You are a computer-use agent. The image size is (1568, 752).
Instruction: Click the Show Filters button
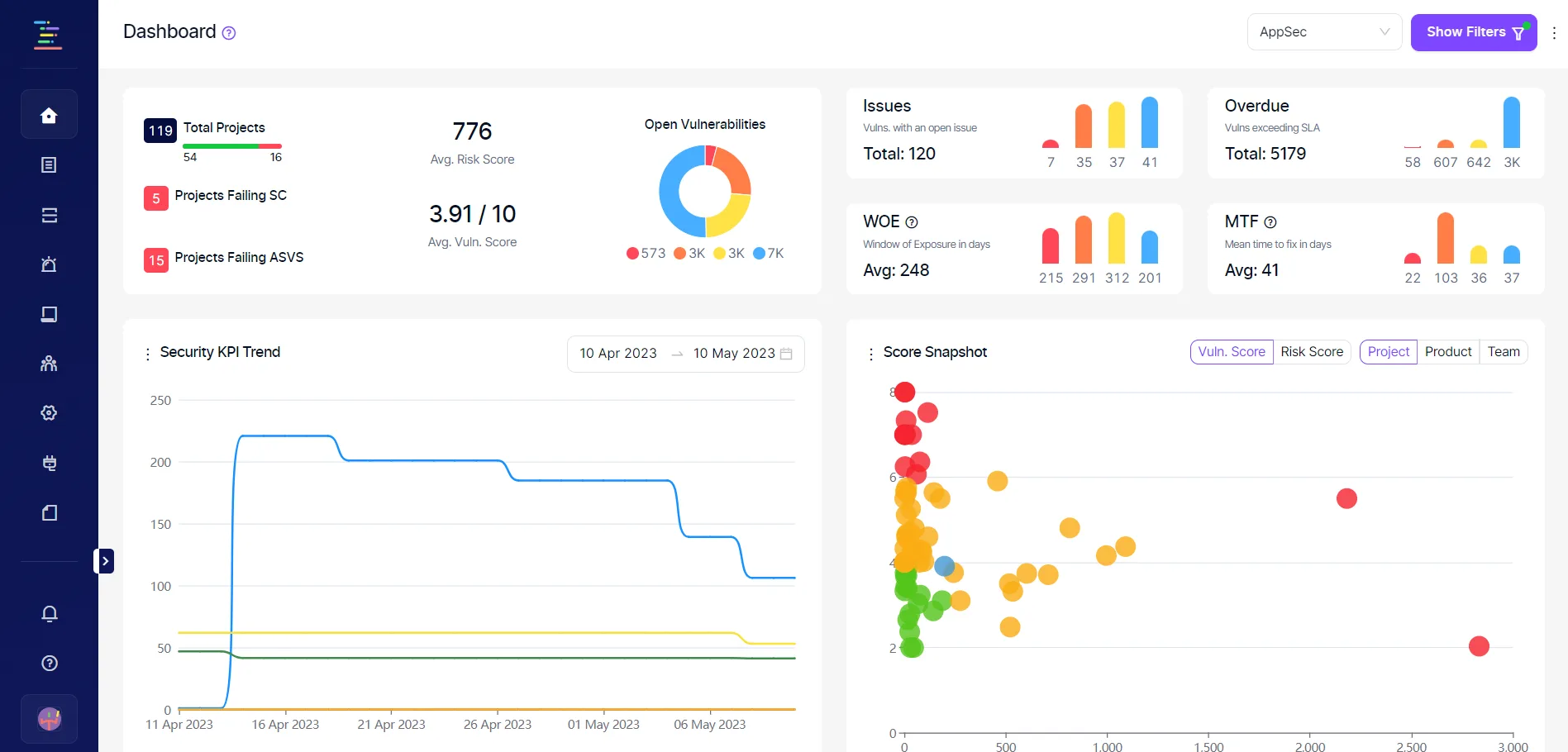click(1474, 32)
